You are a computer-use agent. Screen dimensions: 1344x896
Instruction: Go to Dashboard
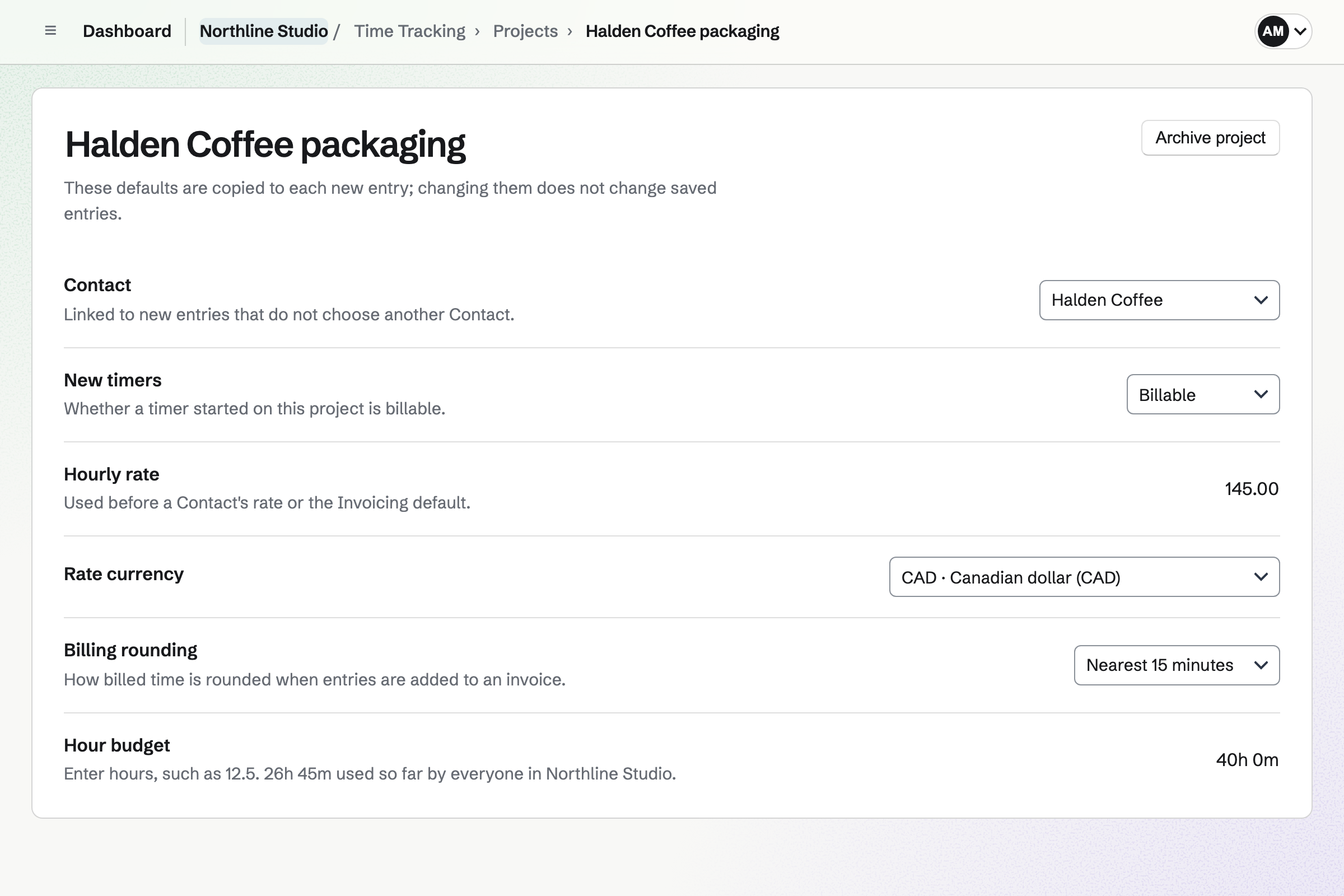pyautogui.click(x=127, y=31)
